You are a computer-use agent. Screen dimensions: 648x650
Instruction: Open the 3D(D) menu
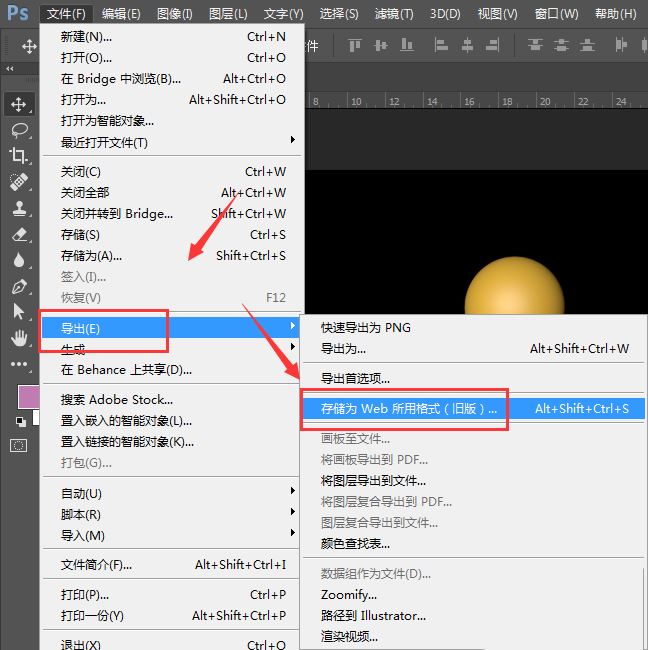click(445, 14)
